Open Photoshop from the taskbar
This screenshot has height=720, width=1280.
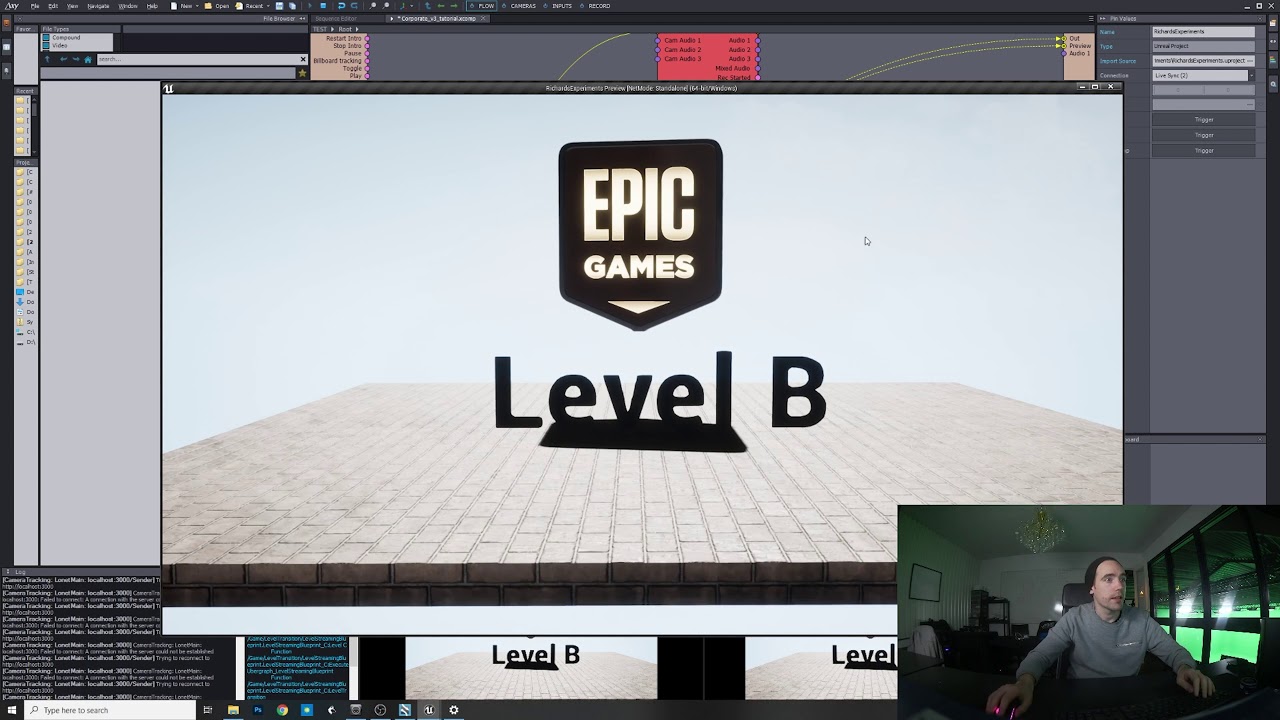[x=257, y=710]
